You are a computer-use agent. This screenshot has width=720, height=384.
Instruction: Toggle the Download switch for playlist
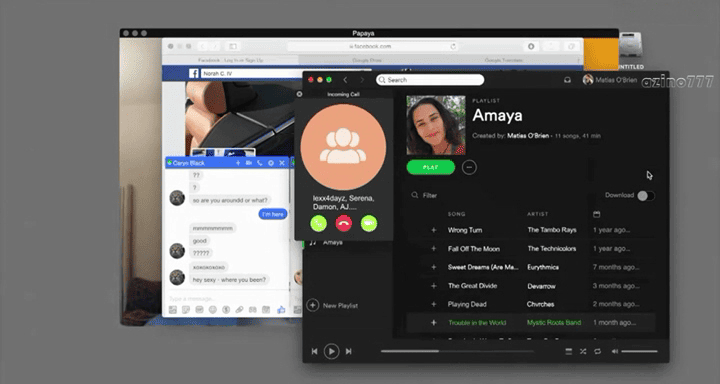point(646,196)
